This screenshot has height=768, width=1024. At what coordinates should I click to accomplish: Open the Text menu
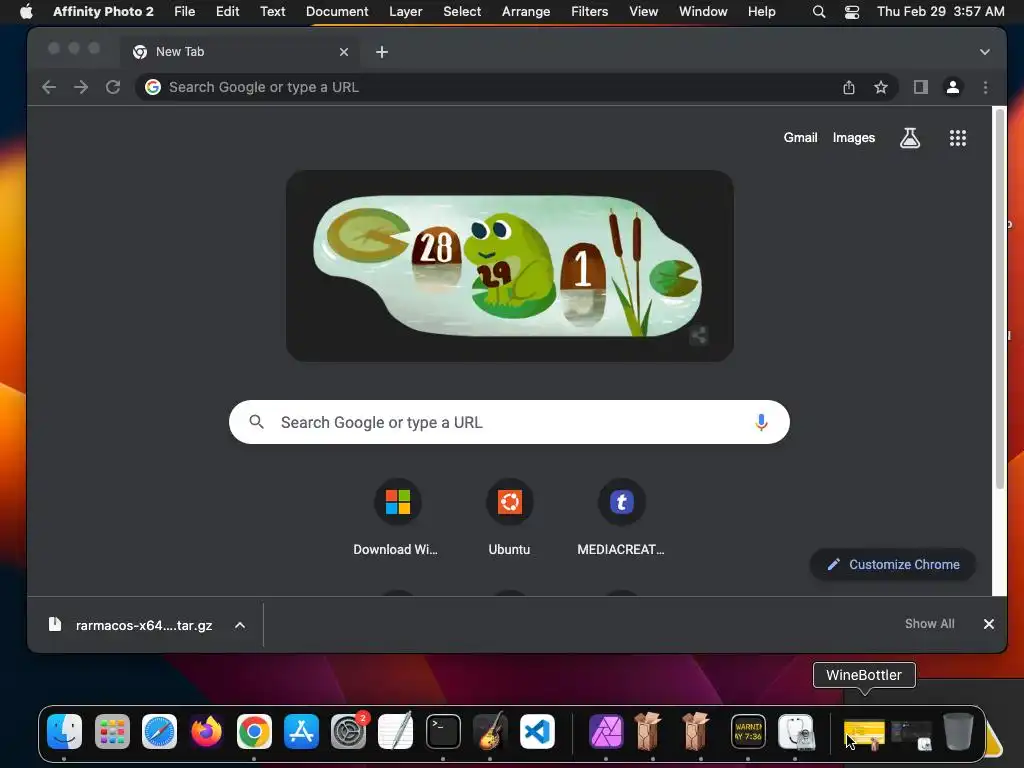click(x=272, y=11)
